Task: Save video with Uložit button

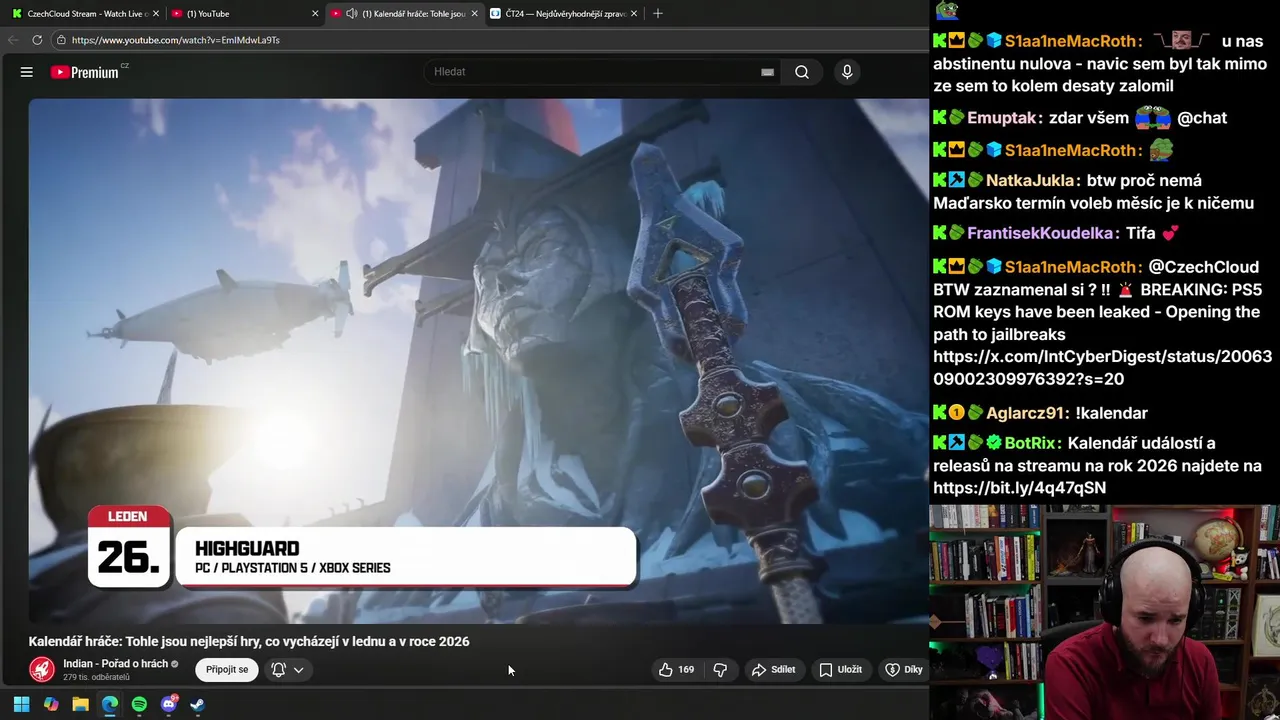Action: [840, 670]
